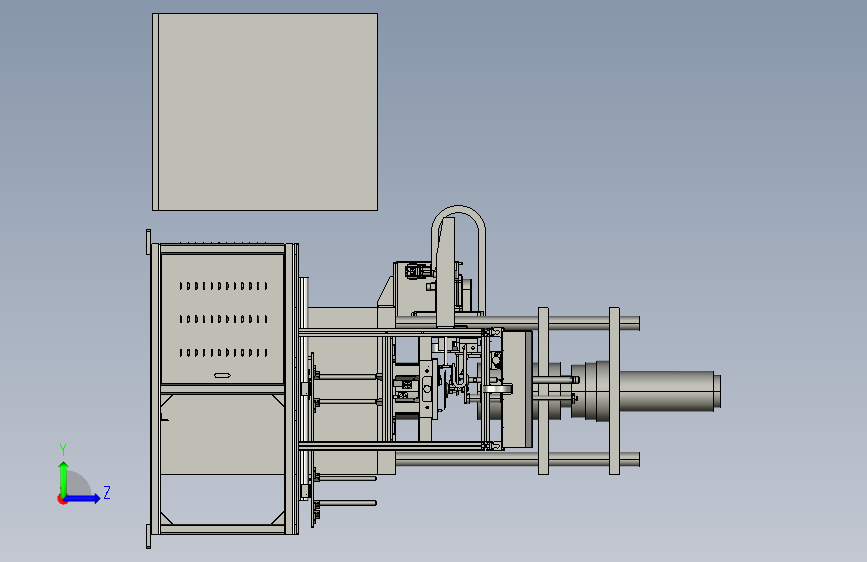Click the blue Z axis arrow of the triad
Image resolution: width=867 pixels, height=562 pixels.
[83, 498]
